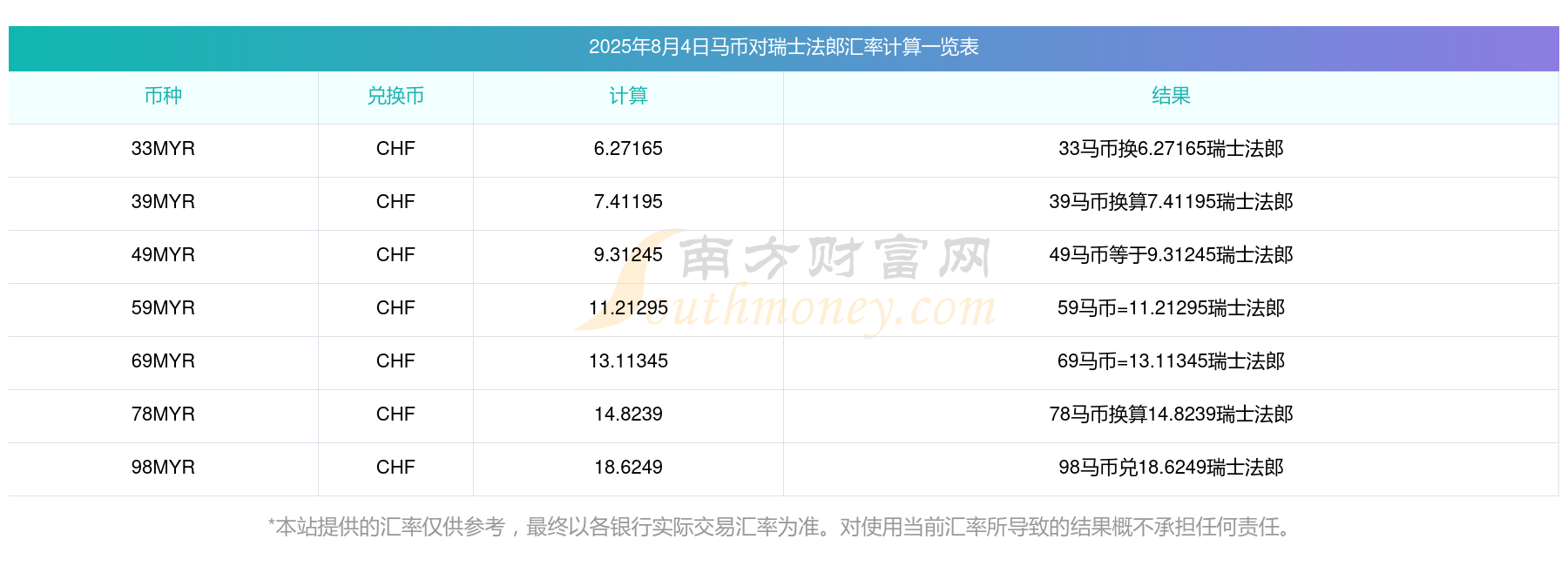Viewport: 1568px width, 566px height.
Task: Click CHF in the 49MYR row
Action: click(x=395, y=255)
